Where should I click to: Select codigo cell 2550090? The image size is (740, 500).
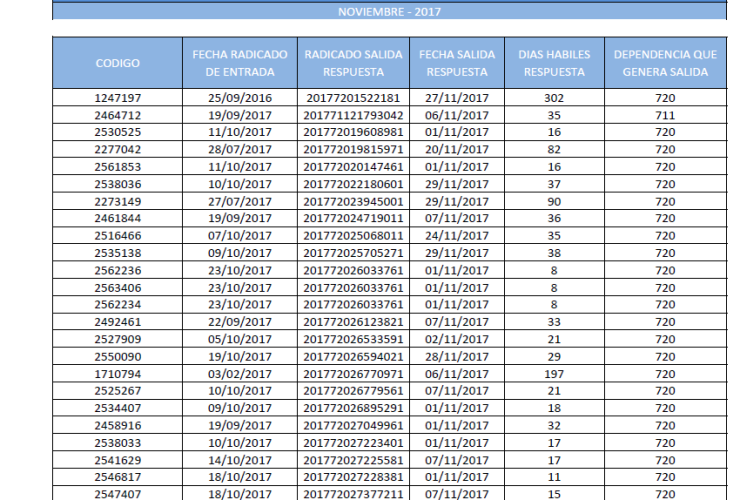click(x=118, y=356)
